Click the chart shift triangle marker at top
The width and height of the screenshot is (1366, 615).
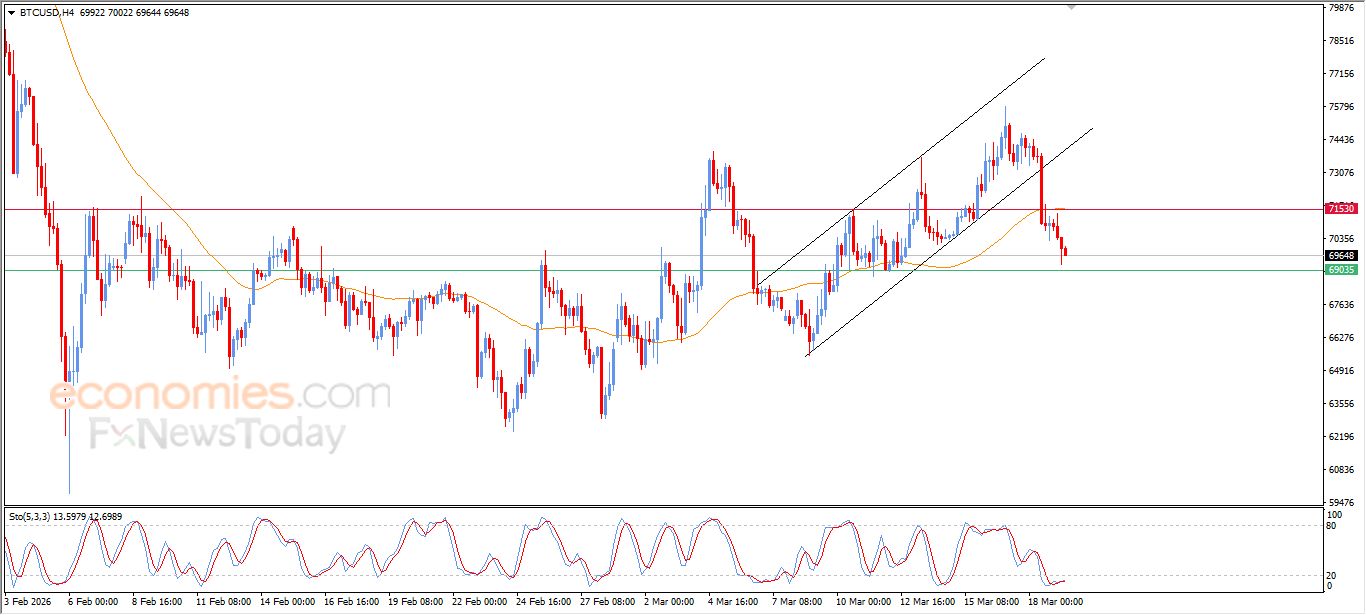1072,7
